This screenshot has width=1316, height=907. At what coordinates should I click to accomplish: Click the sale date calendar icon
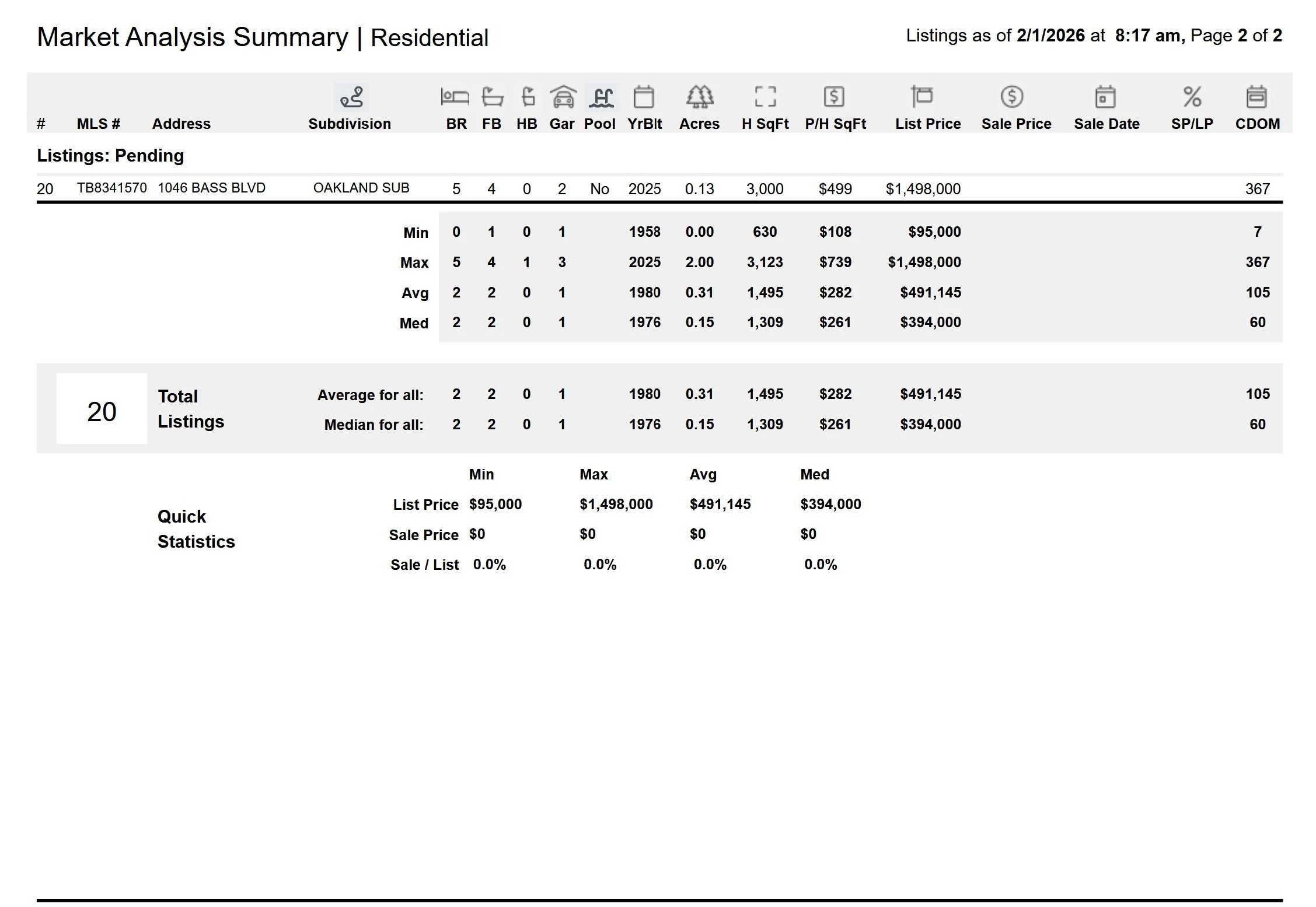pyautogui.click(x=1105, y=97)
